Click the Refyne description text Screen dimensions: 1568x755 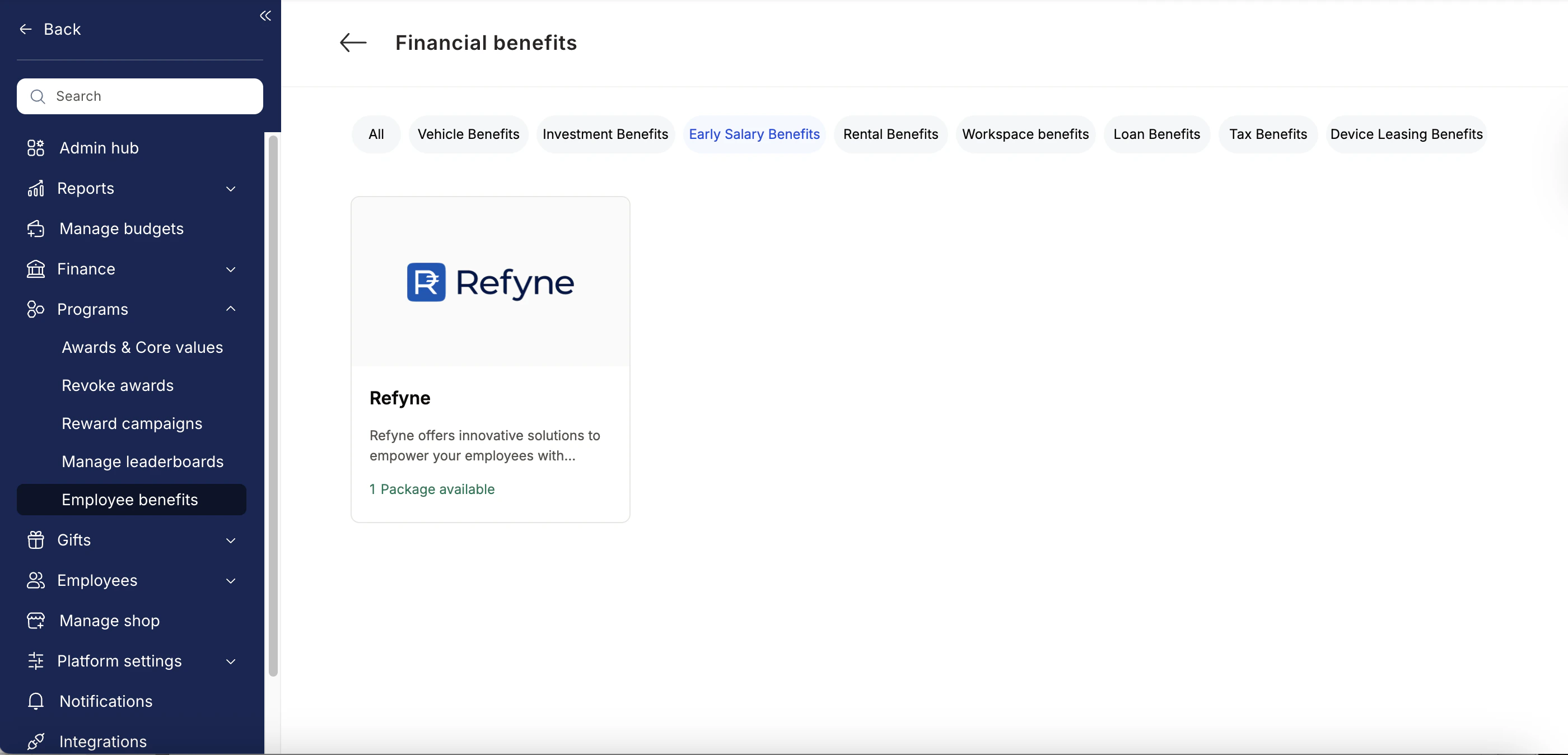click(x=484, y=445)
